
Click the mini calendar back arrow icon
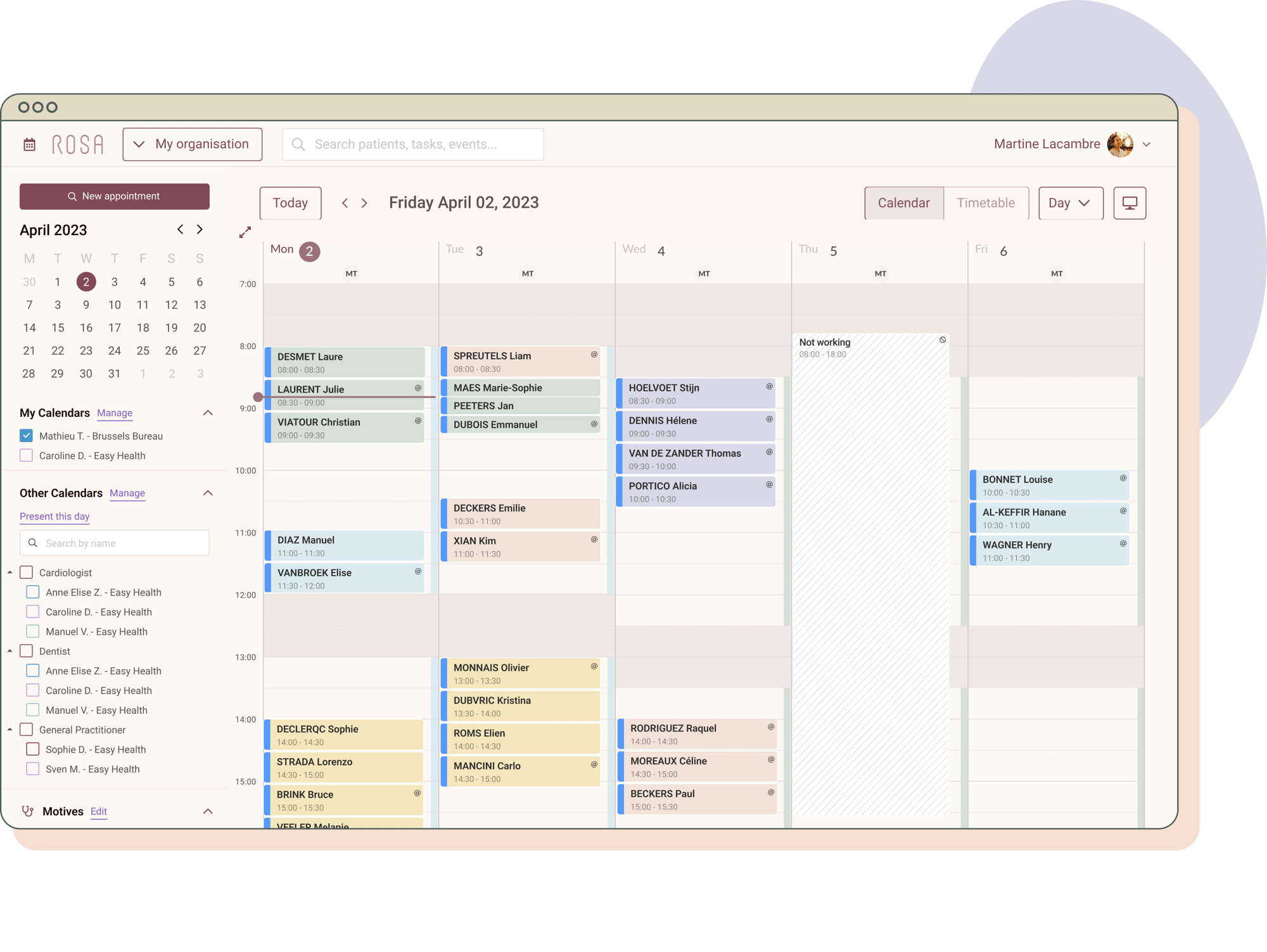180,230
